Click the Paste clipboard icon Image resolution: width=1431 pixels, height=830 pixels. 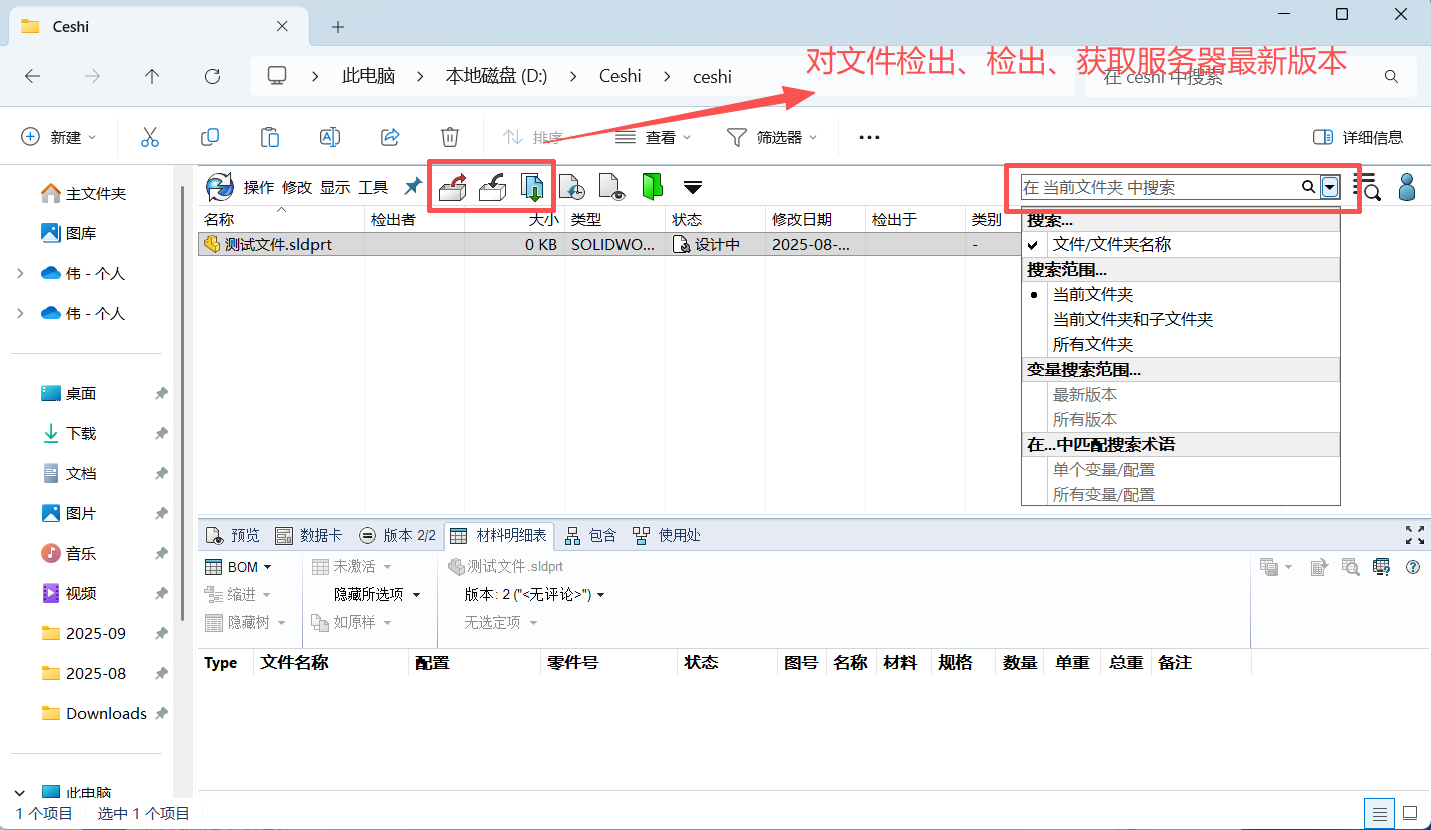click(270, 137)
